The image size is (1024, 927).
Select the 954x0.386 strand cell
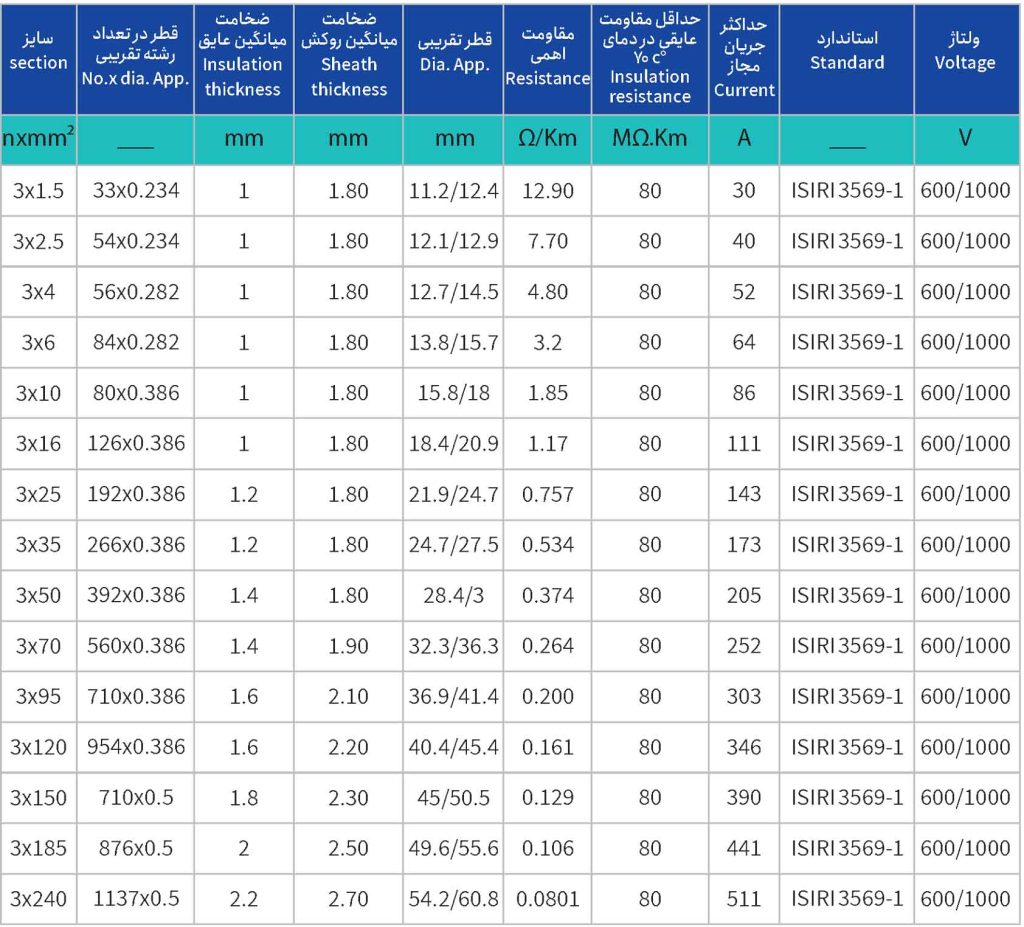135,747
